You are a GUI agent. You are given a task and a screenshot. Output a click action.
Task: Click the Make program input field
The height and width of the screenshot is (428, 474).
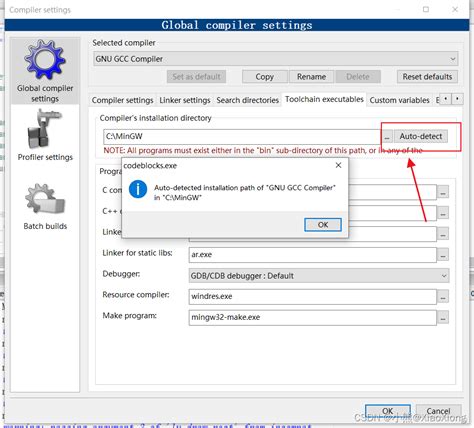(x=312, y=318)
